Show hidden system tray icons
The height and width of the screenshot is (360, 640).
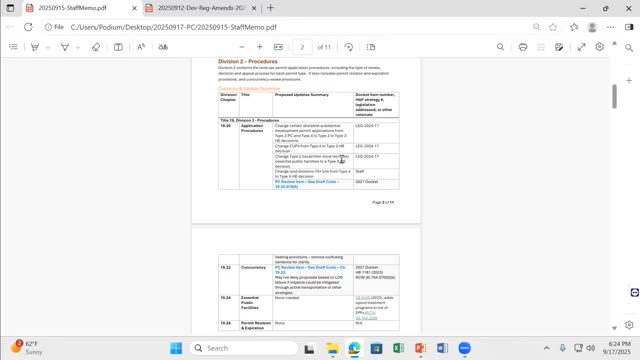pyautogui.click(x=546, y=348)
